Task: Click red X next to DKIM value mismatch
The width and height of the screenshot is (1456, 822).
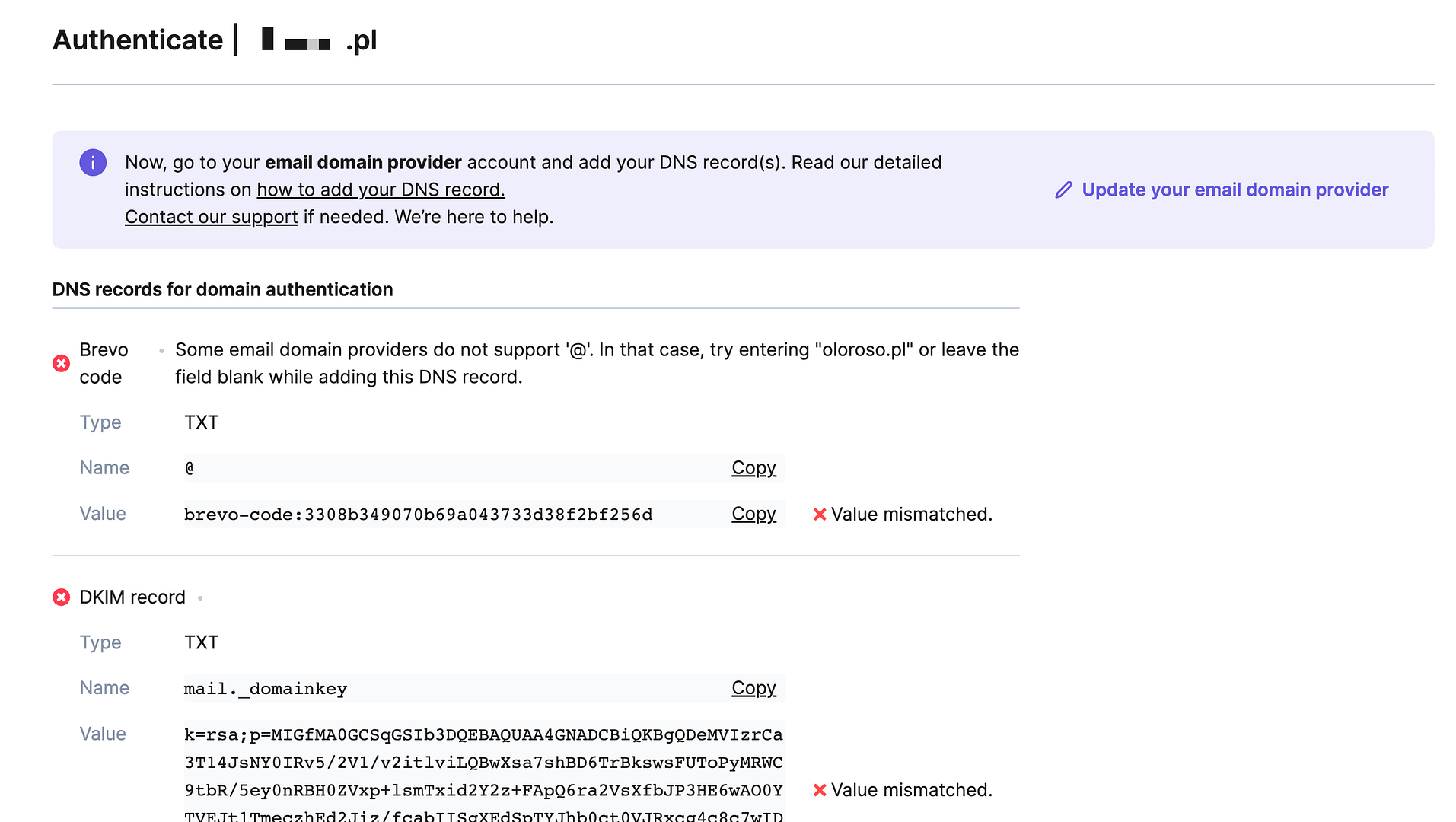Action: click(x=820, y=790)
